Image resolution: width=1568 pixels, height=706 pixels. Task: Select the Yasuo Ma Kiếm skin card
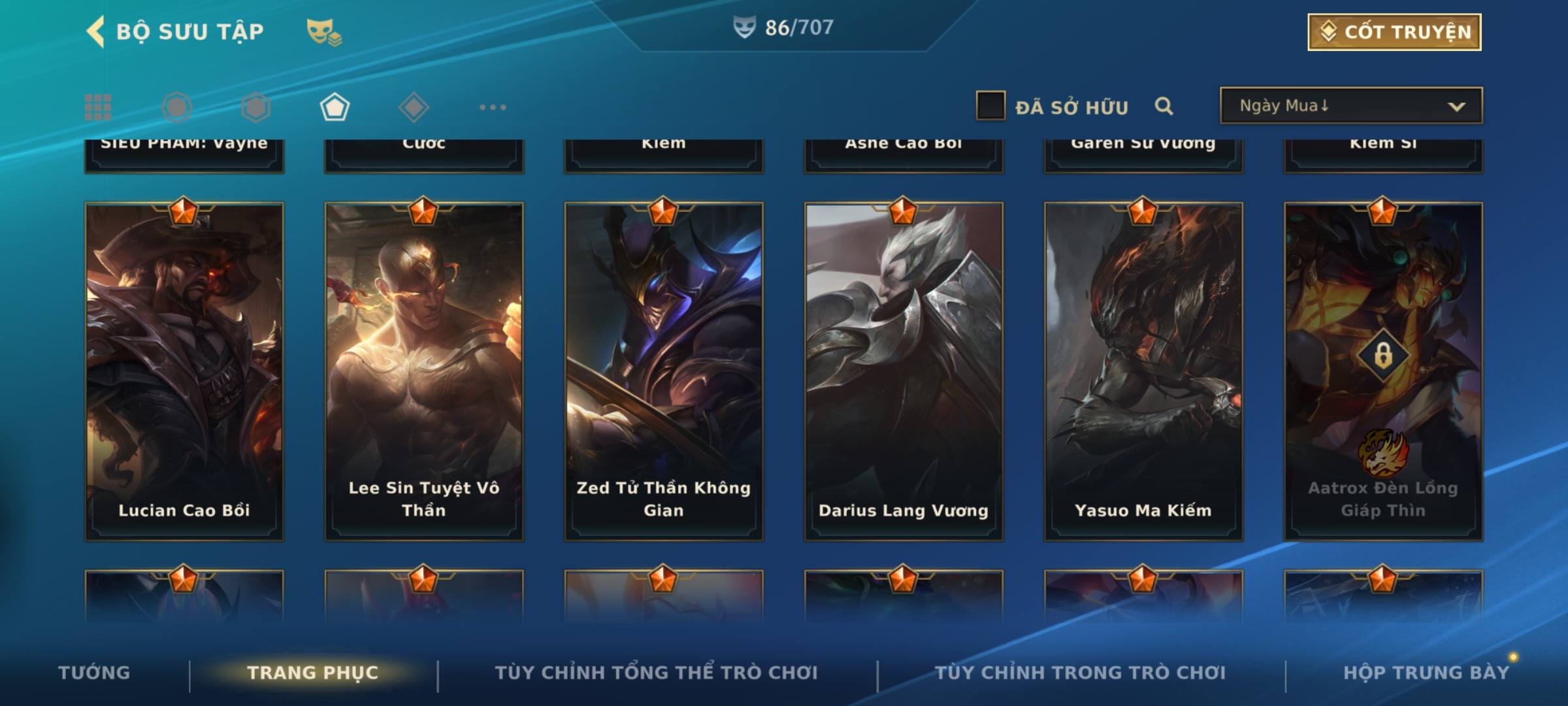pyautogui.click(x=1143, y=371)
